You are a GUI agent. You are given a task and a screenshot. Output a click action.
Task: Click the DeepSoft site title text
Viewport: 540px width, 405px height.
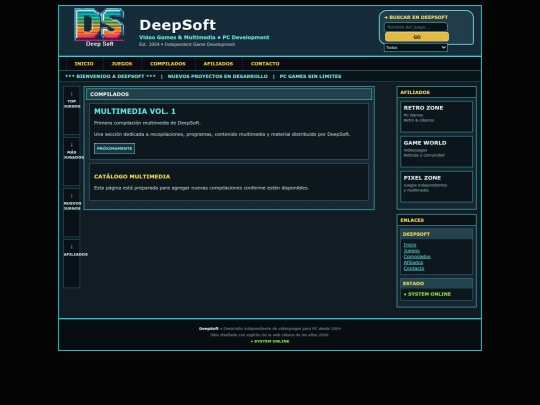(x=178, y=25)
